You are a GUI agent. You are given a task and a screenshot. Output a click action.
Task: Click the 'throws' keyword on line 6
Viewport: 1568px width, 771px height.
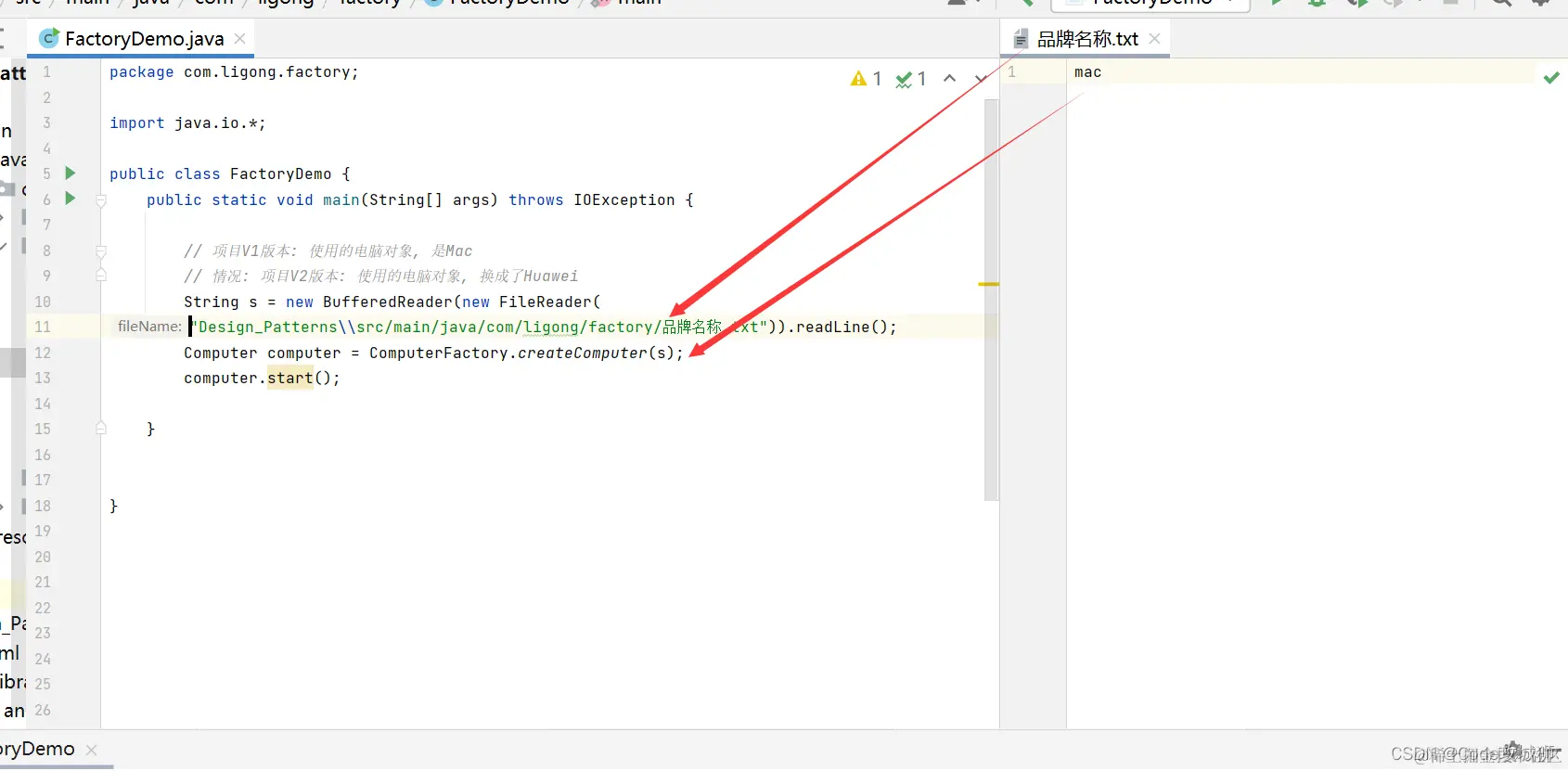535,200
